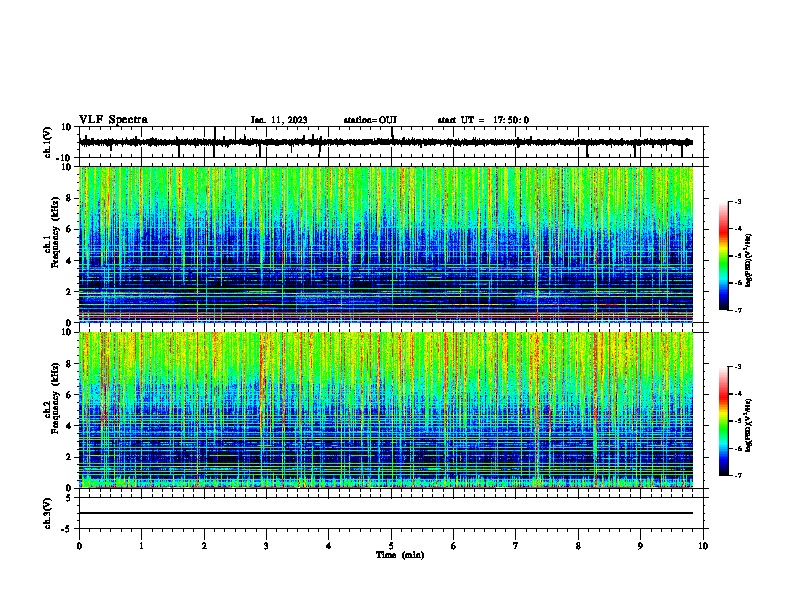Click the "4" kHz tick on ch.1 spectrogram
The width and height of the screenshot is (792, 612).
click(69, 261)
